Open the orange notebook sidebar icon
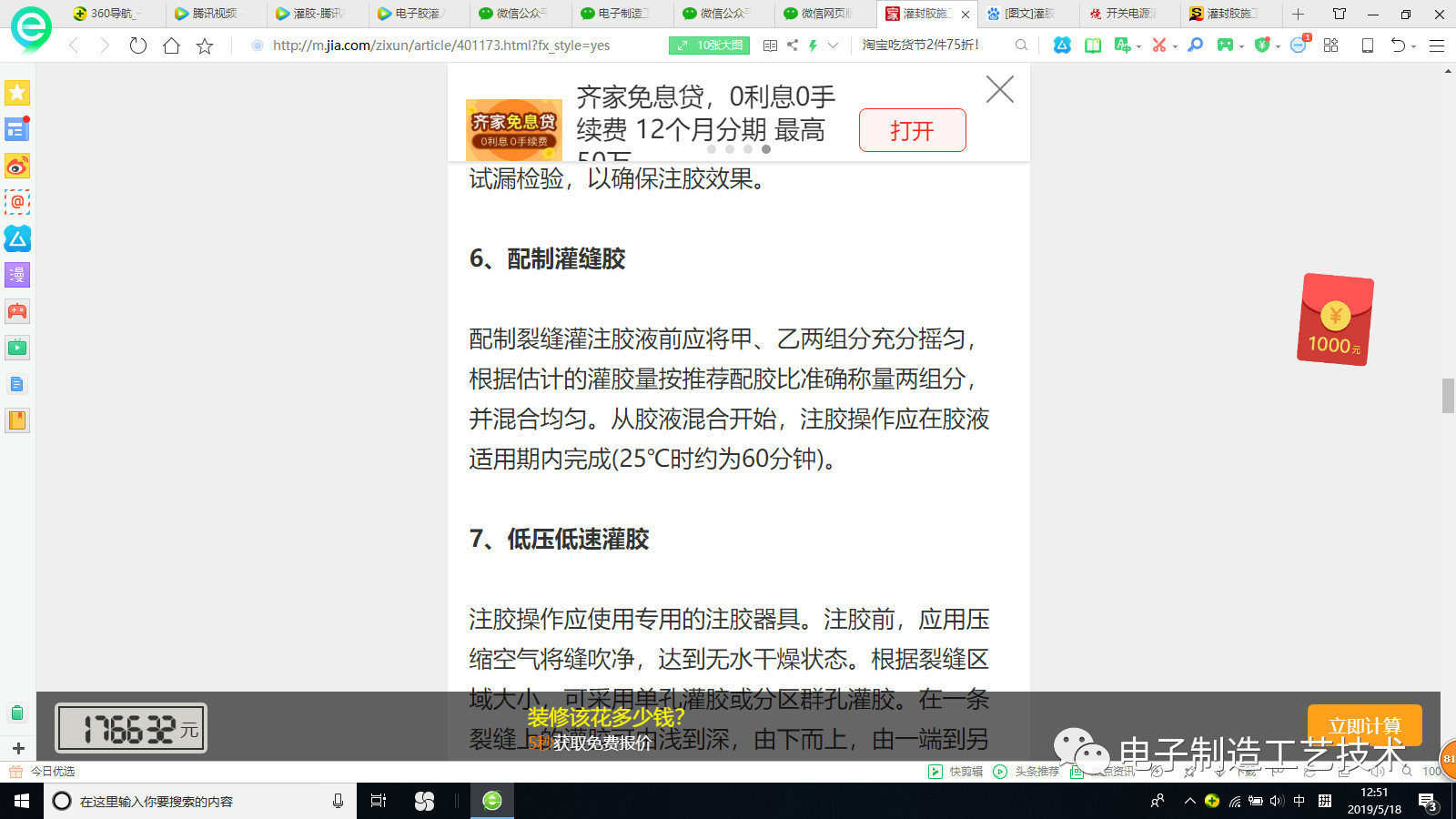The height and width of the screenshot is (819, 1456). pyautogui.click(x=17, y=420)
